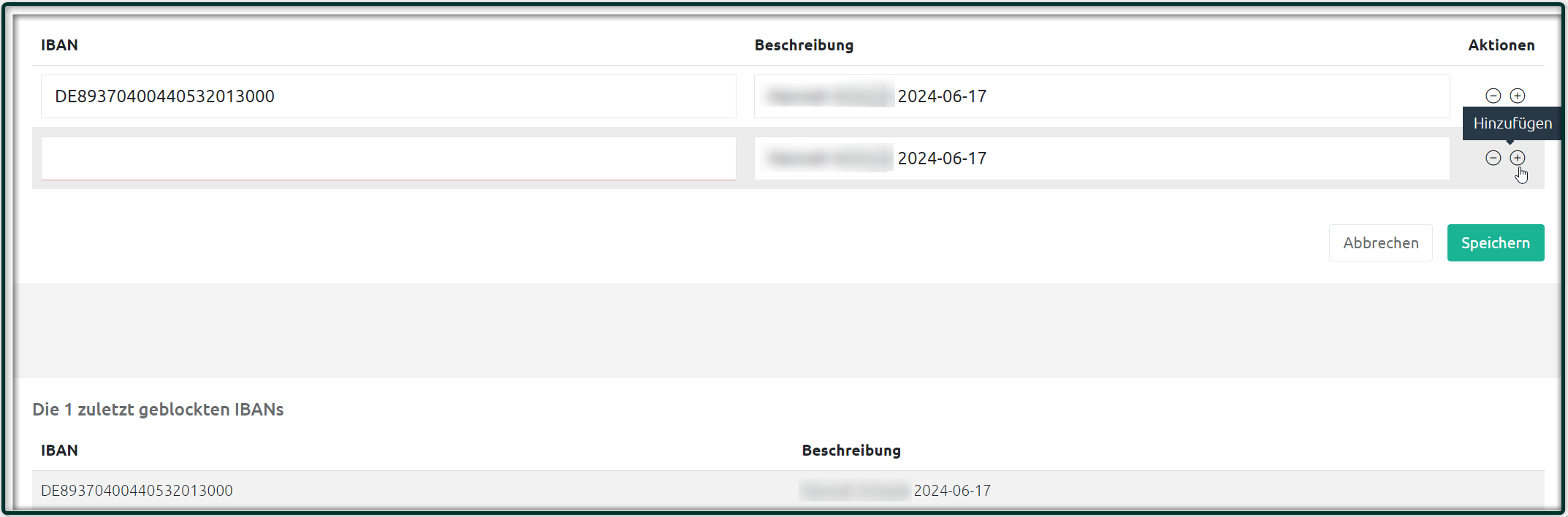Click the IBAN header of blocked list

point(59,451)
